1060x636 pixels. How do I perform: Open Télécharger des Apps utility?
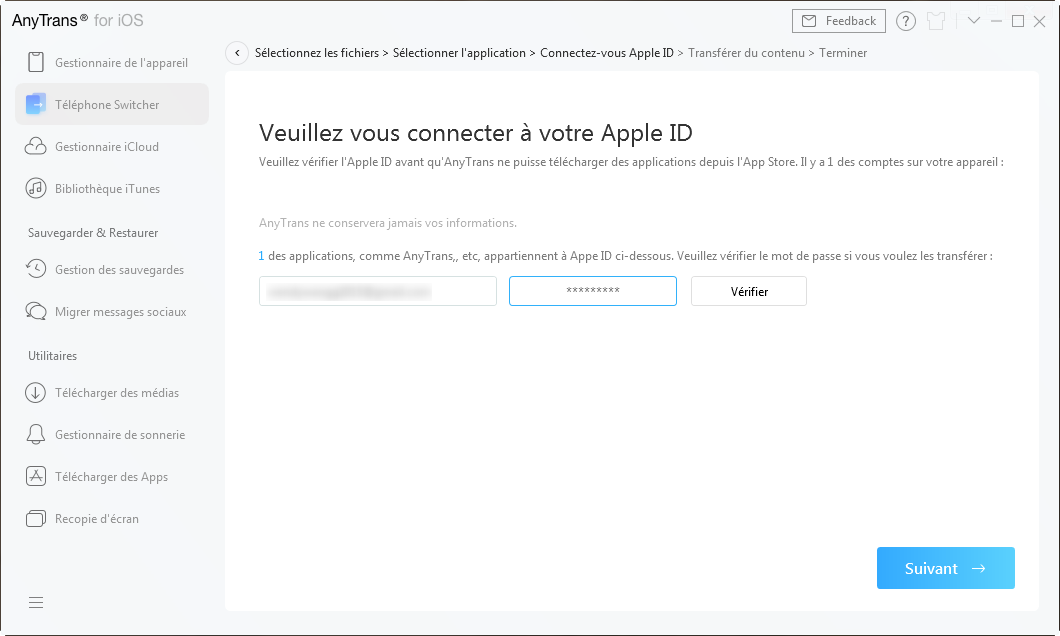[x=112, y=476]
